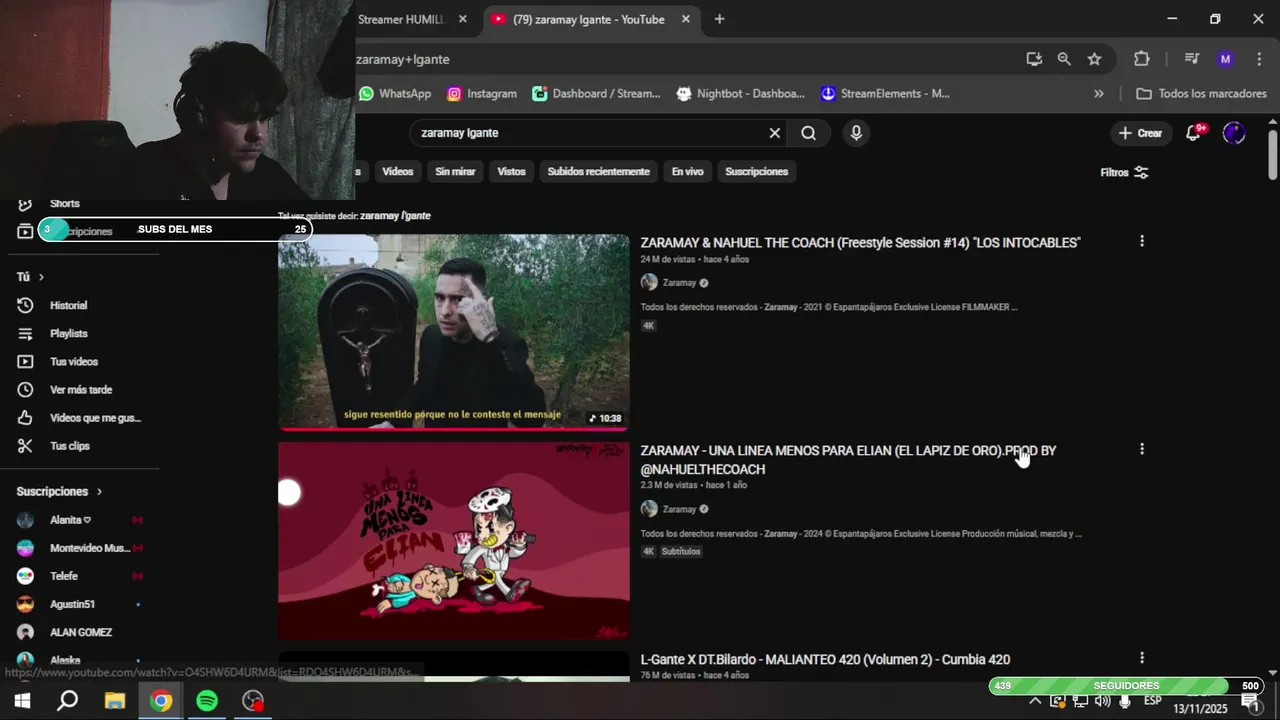
Task: Open Chrome extensions puzzle icon
Action: point(1142,59)
